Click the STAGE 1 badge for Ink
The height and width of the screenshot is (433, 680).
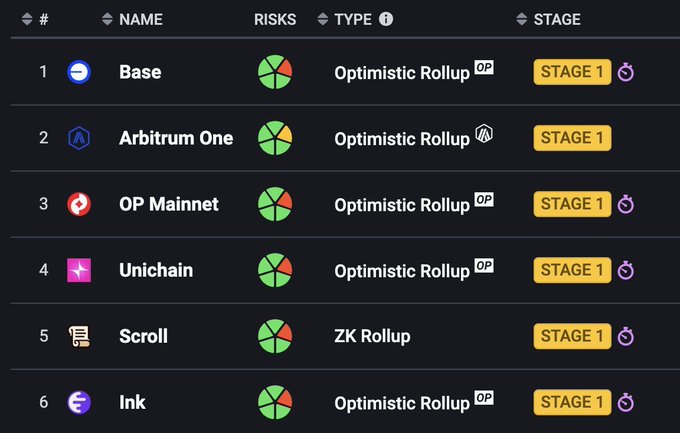coord(572,402)
